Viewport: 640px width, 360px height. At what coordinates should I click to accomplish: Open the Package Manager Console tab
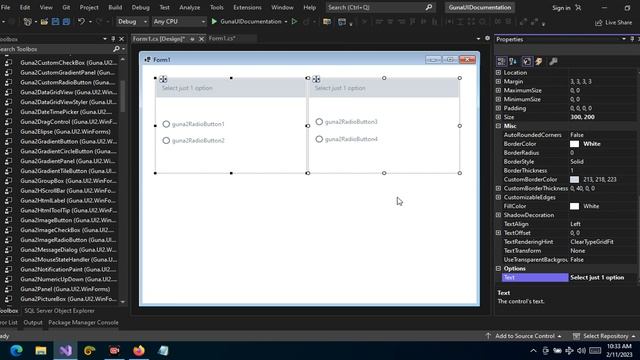tap(83, 322)
